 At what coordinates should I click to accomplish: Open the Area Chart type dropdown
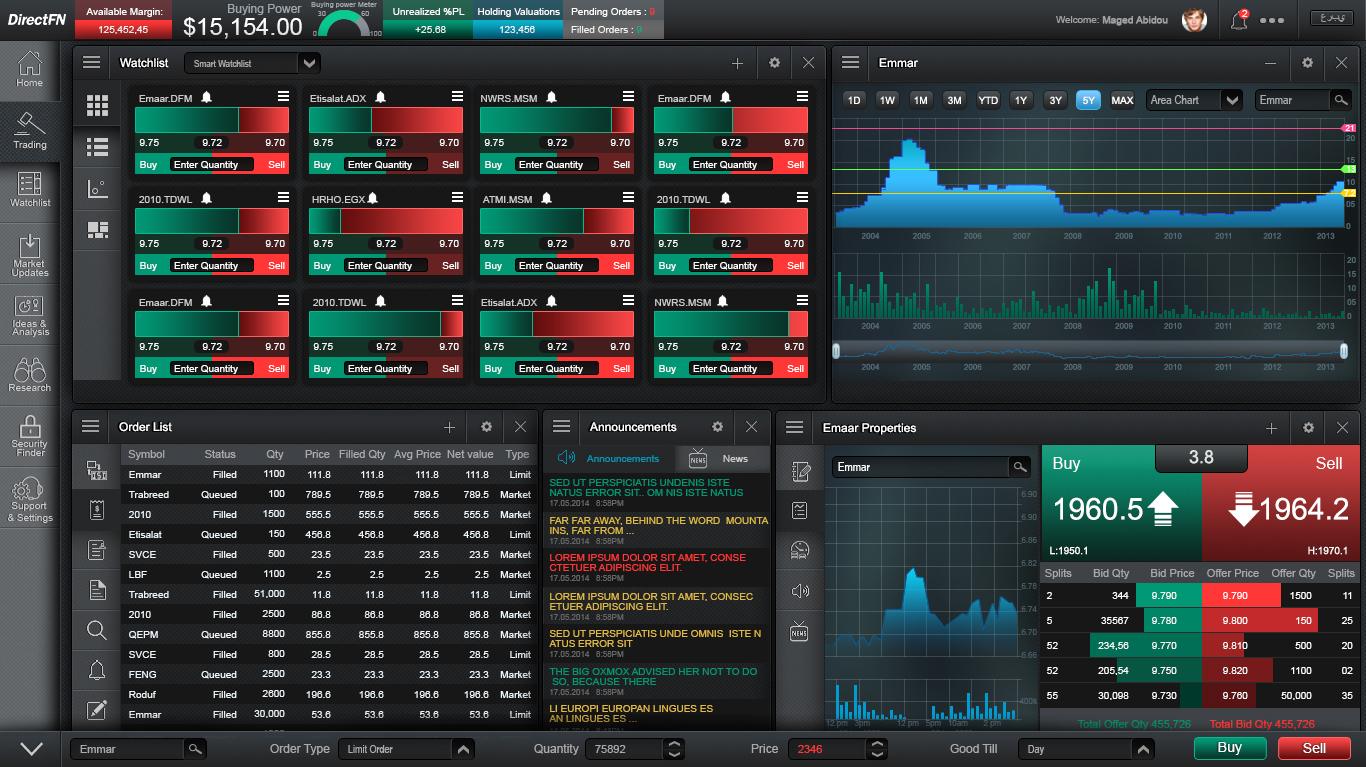(1232, 100)
